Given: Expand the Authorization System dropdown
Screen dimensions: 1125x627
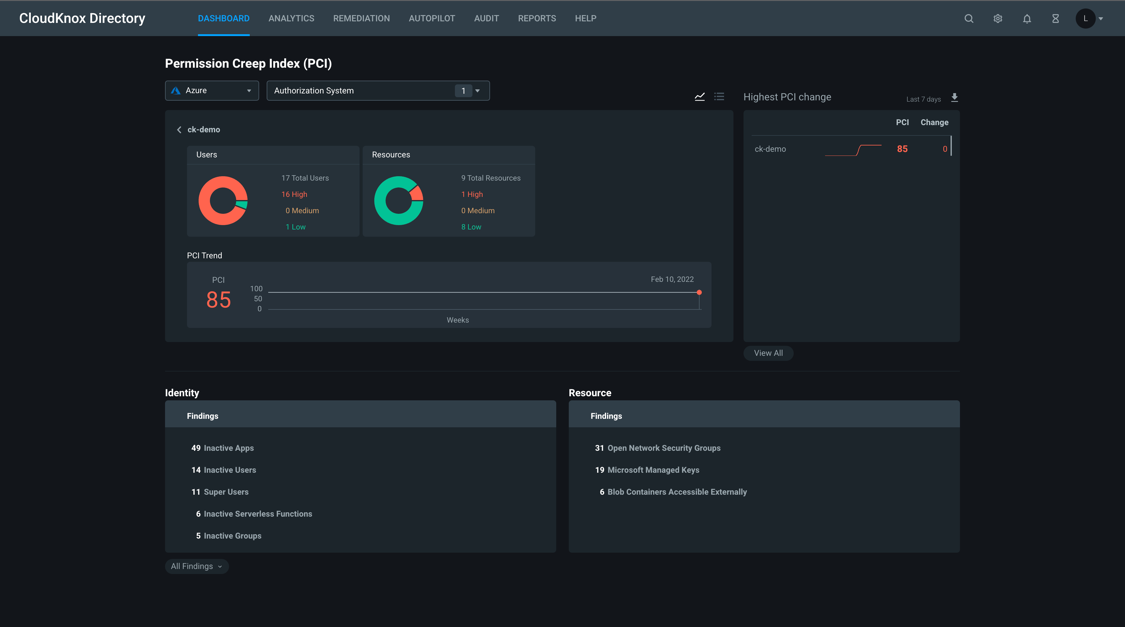Looking at the screenshot, I should (377, 91).
